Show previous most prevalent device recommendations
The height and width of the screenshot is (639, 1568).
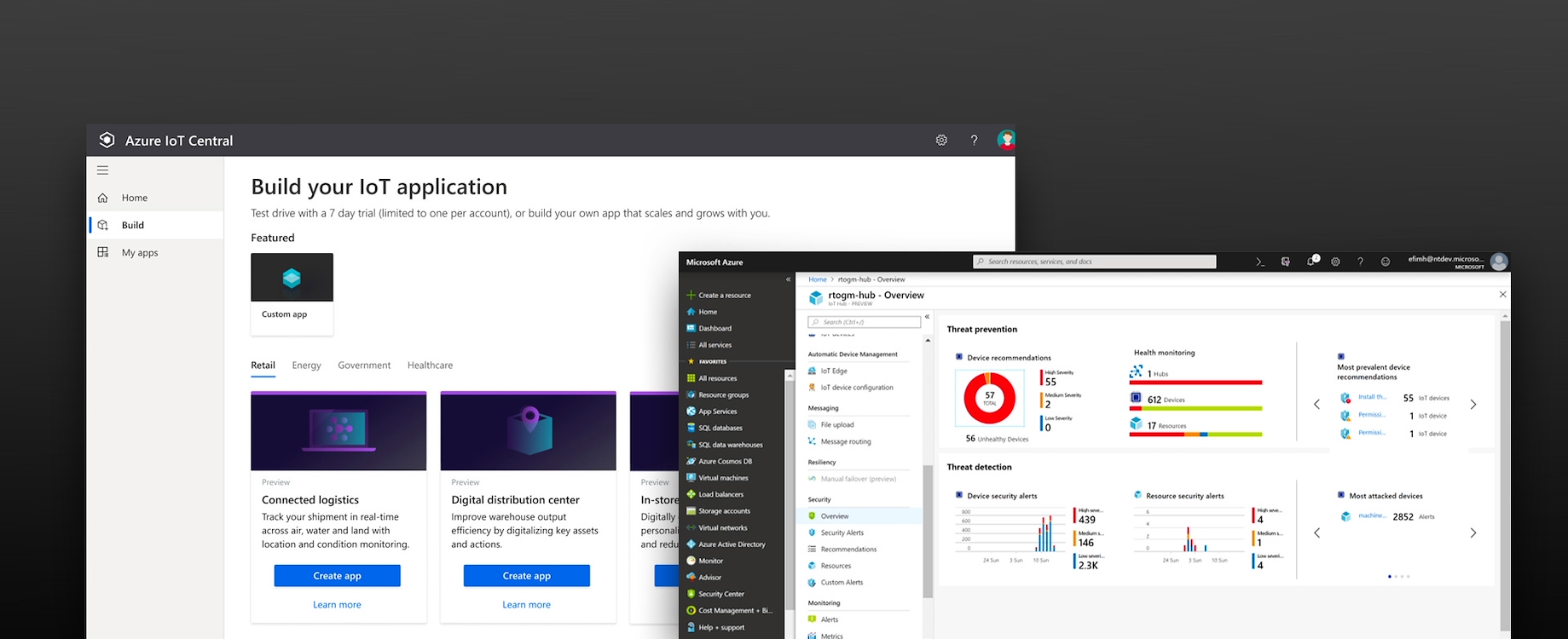click(x=1317, y=405)
